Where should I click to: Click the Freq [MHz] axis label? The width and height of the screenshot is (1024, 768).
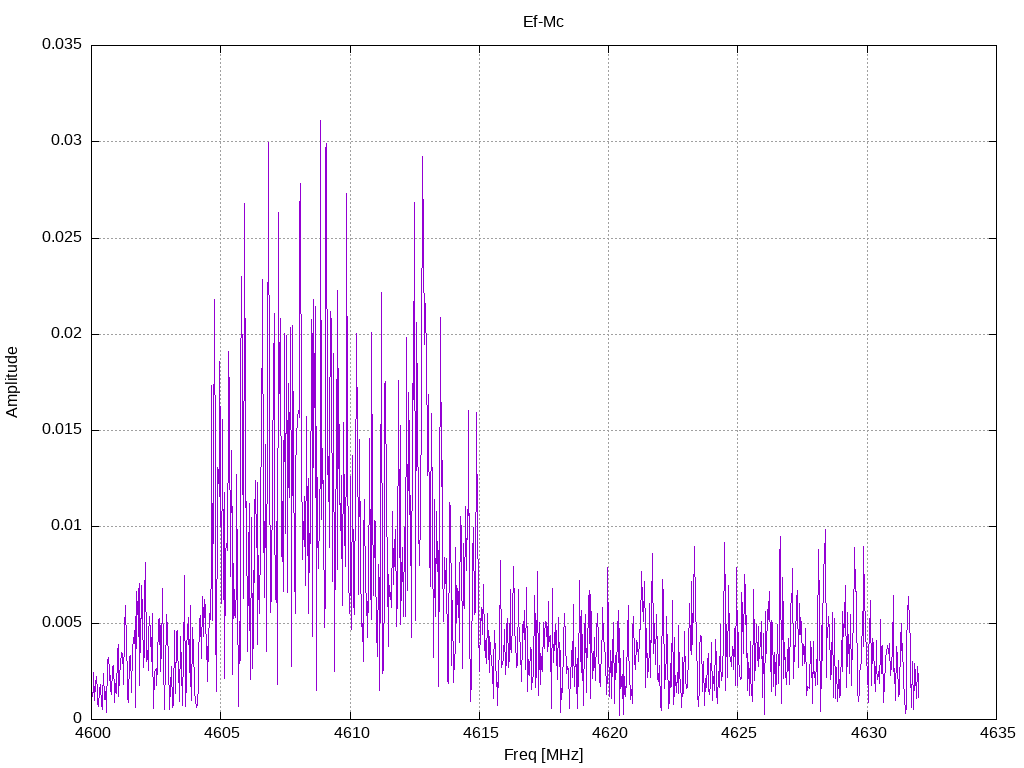(543, 755)
